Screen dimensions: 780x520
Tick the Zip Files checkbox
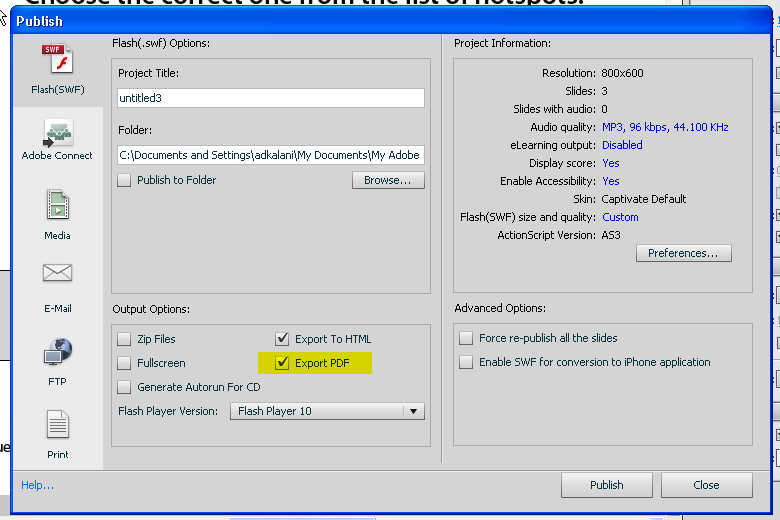[124, 339]
